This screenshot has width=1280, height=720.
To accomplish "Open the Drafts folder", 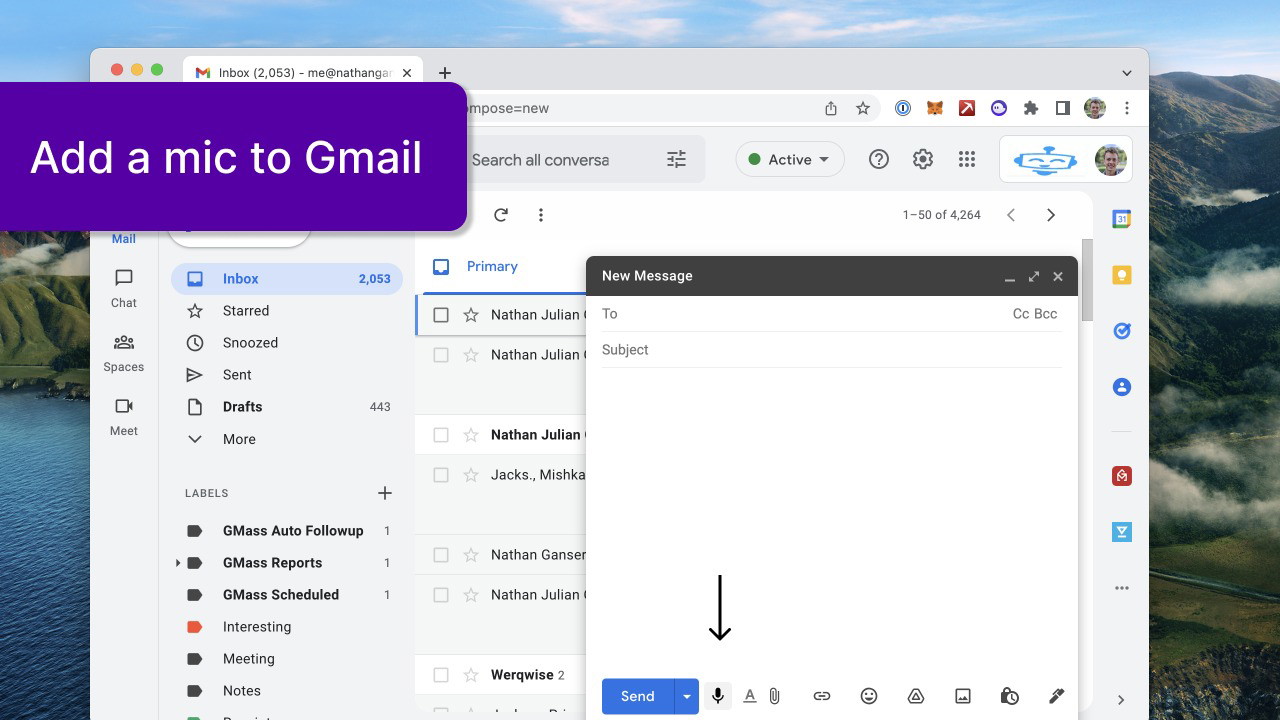I will [242, 407].
